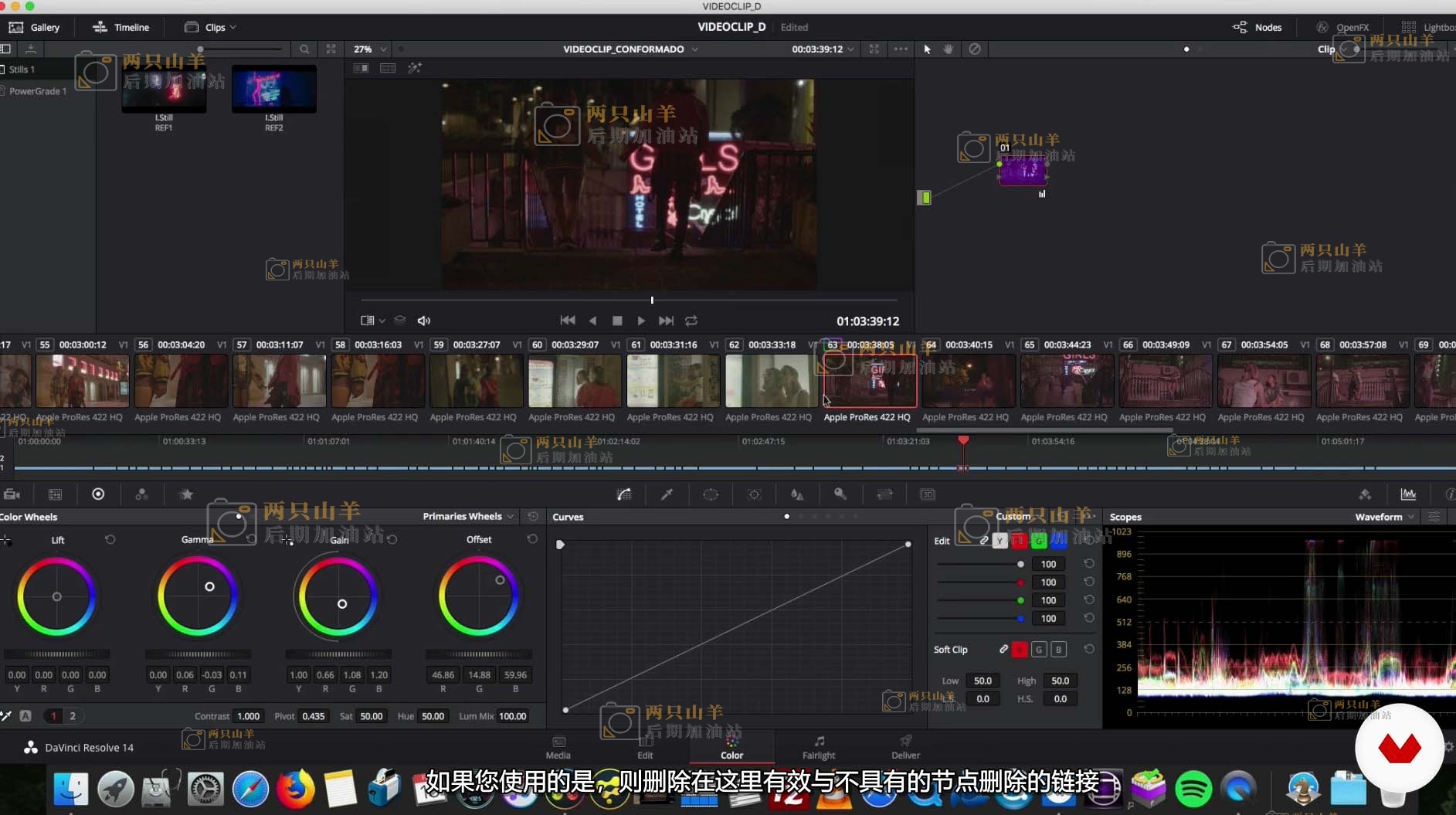Open the Key palette icon
Viewport: 1456px width, 815px height.
click(840, 494)
